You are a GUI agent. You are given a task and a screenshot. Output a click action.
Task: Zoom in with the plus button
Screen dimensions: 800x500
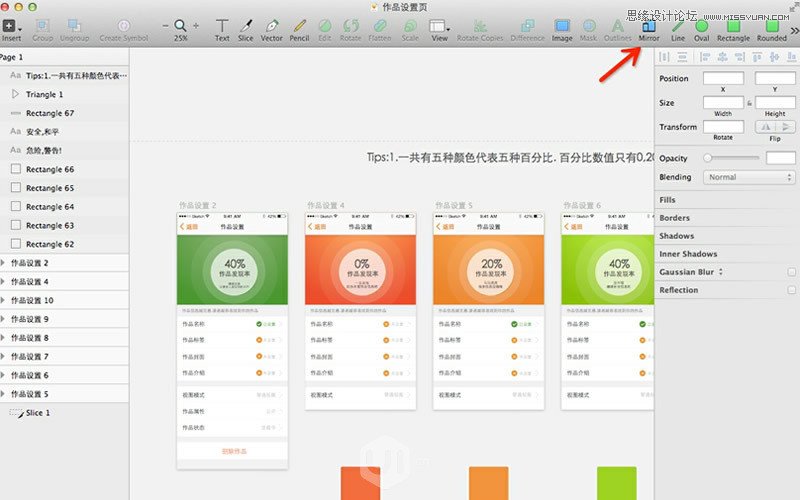pyautogui.click(x=196, y=26)
